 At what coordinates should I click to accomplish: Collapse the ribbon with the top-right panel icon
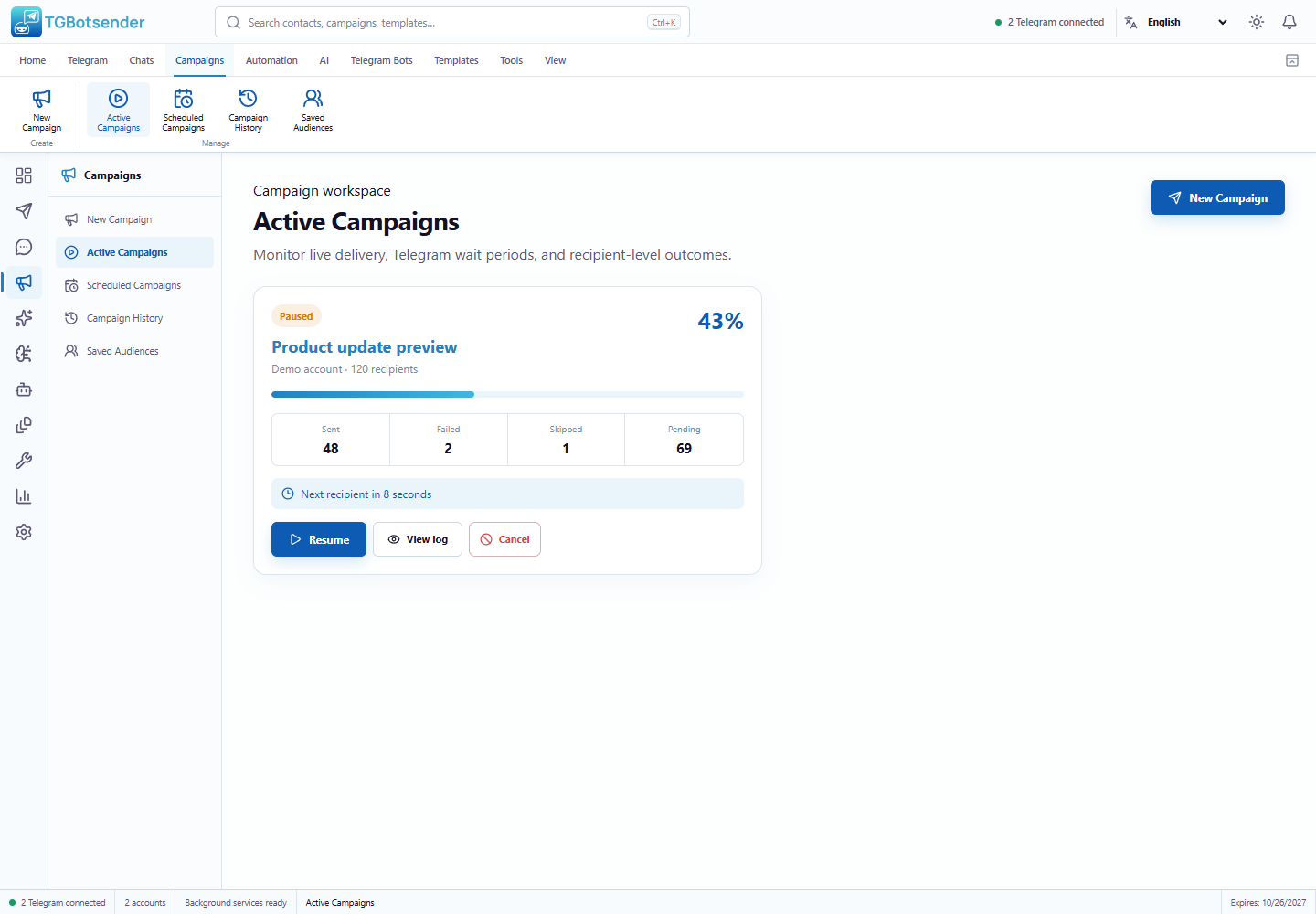tap(1292, 60)
